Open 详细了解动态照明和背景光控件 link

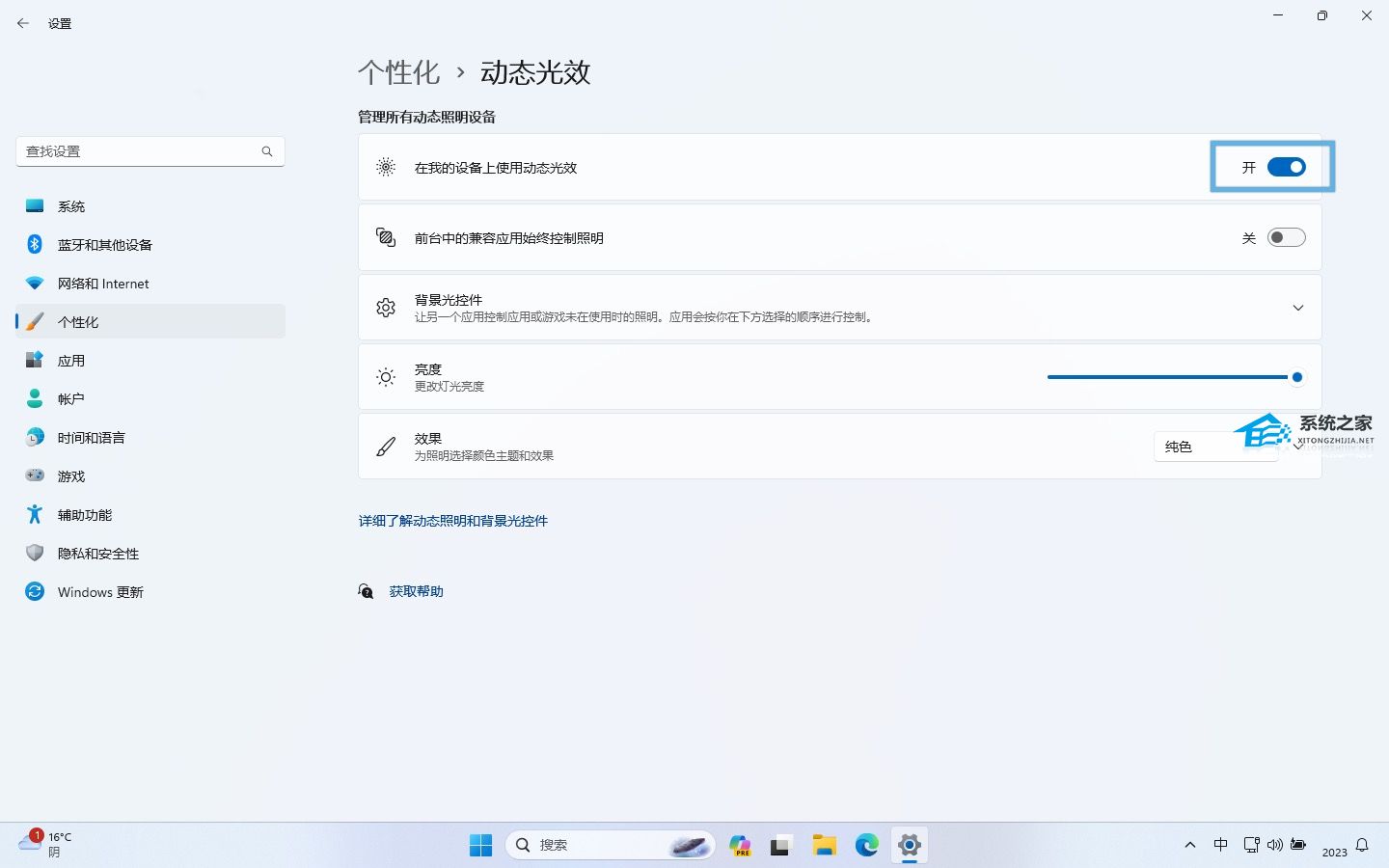click(x=452, y=521)
